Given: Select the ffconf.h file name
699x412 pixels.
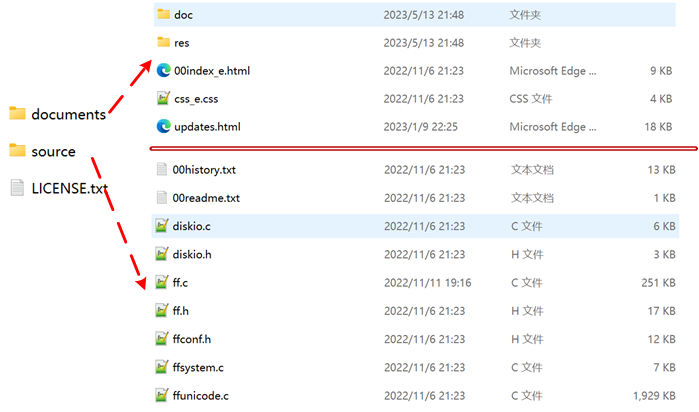Looking at the screenshot, I should (192, 339).
